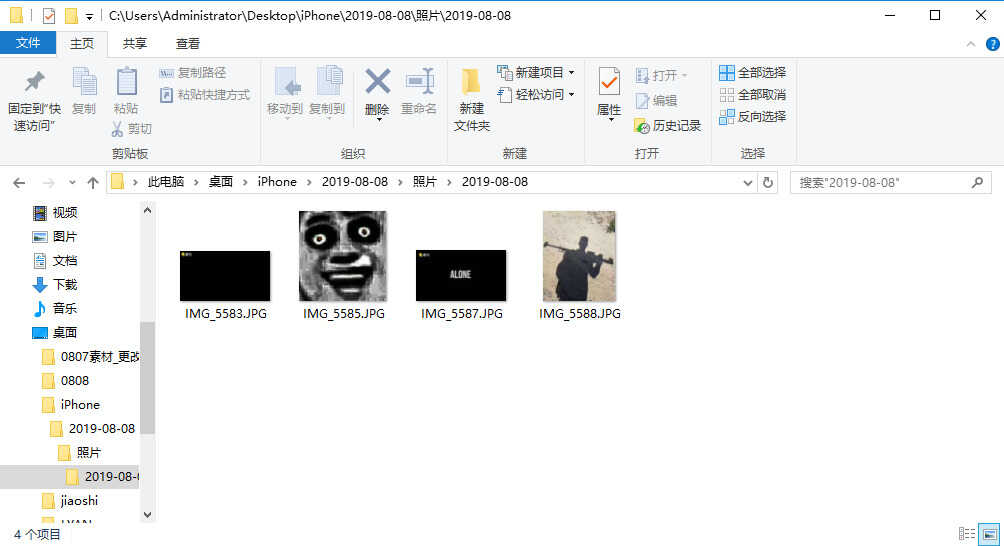Go up one folder level

93,183
